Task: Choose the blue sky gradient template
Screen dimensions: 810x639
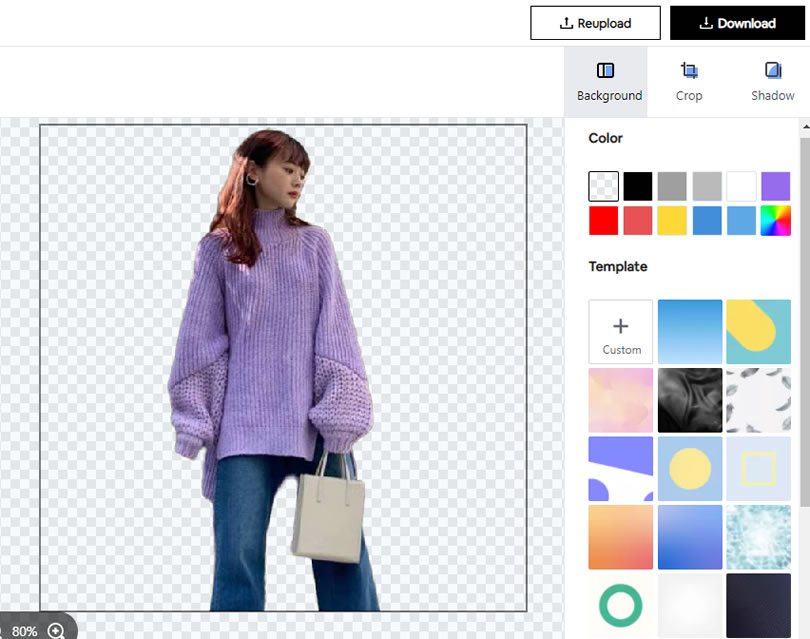Action: 690,332
